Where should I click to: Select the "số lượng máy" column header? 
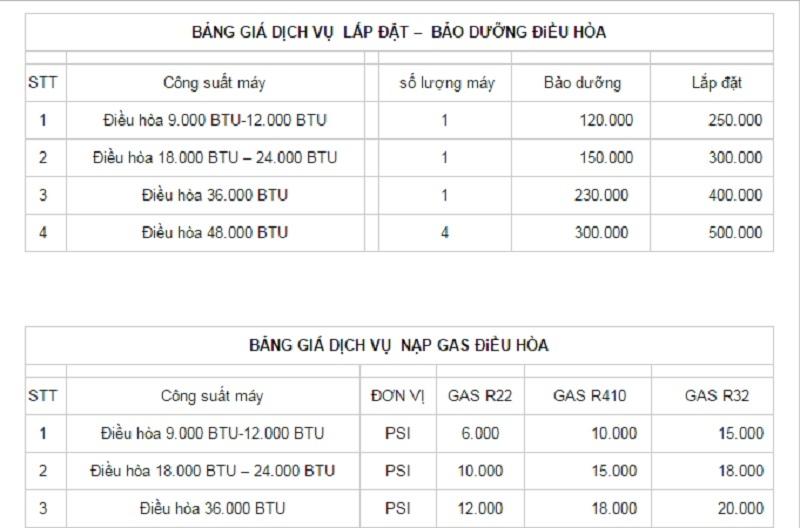(x=446, y=82)
